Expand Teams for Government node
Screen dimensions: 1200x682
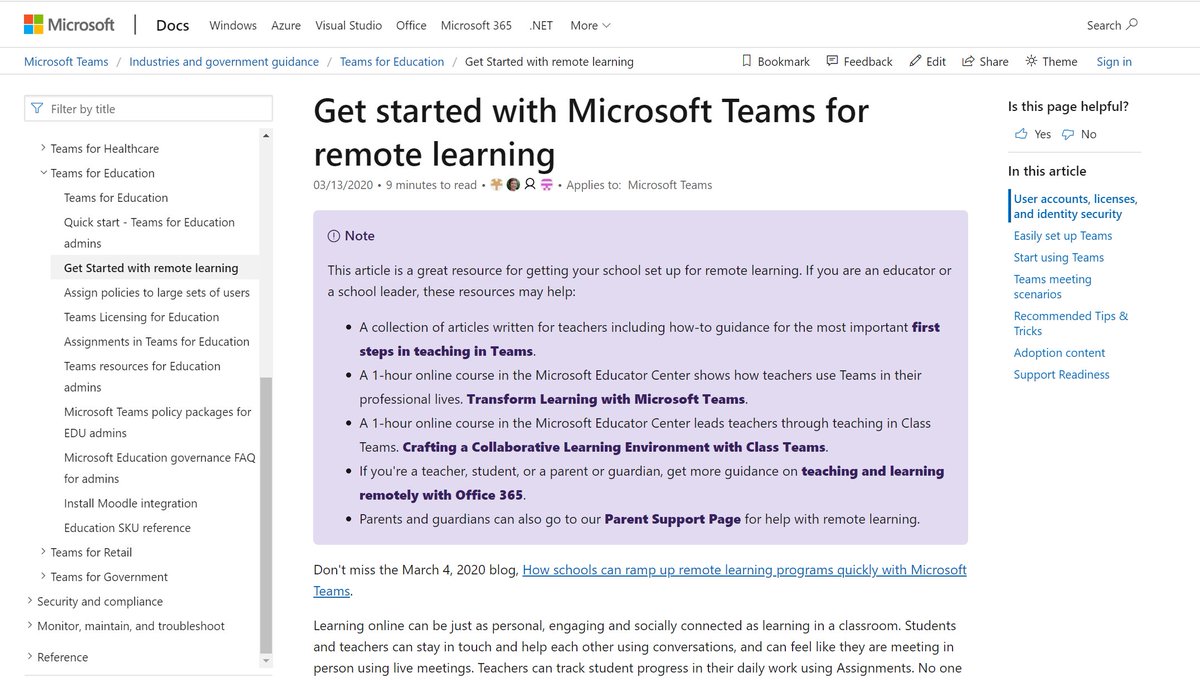[x=43, y=577]
